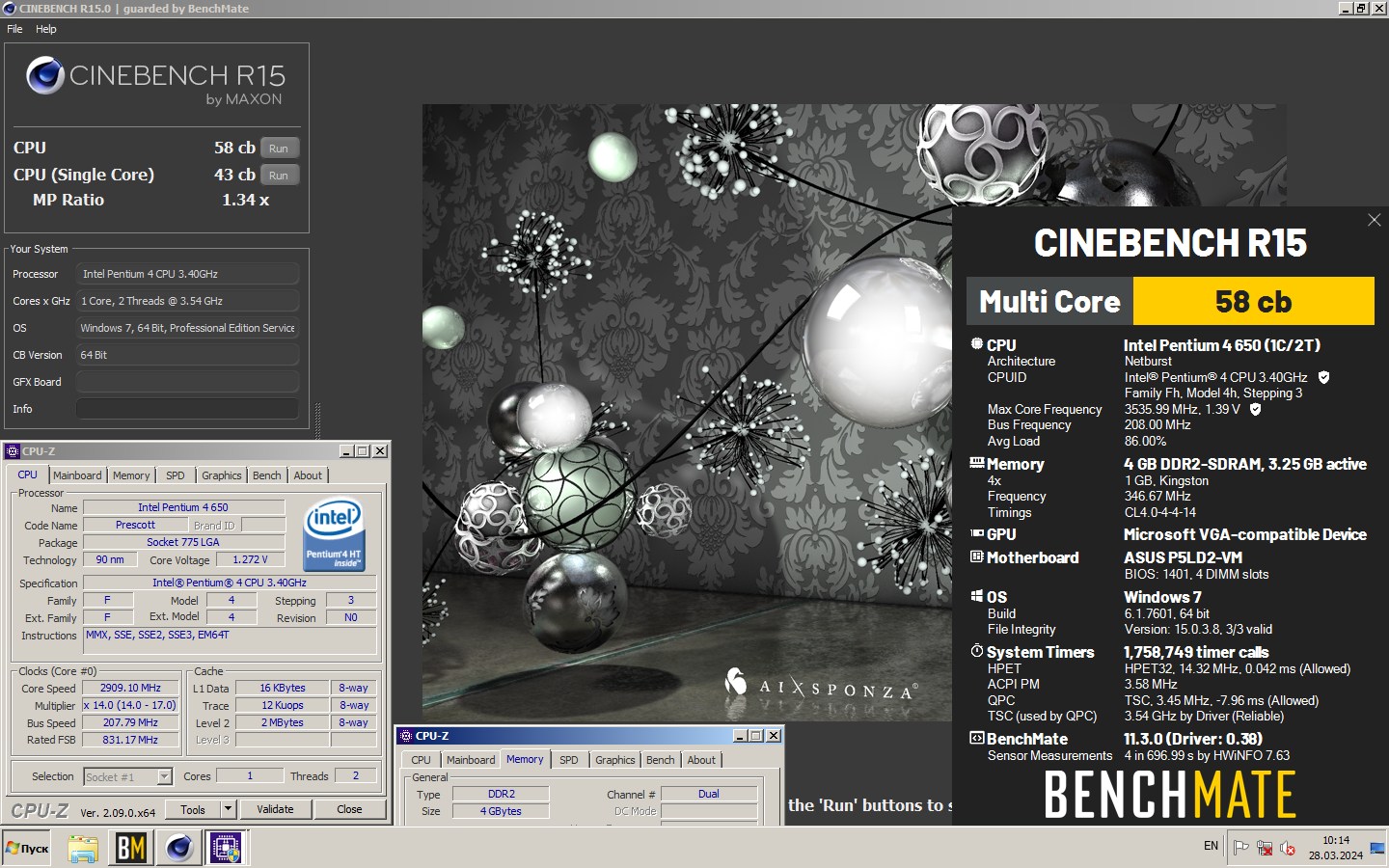
Task: Click the shield icon next to Max Core Frequency
Action: [1255, 409]
